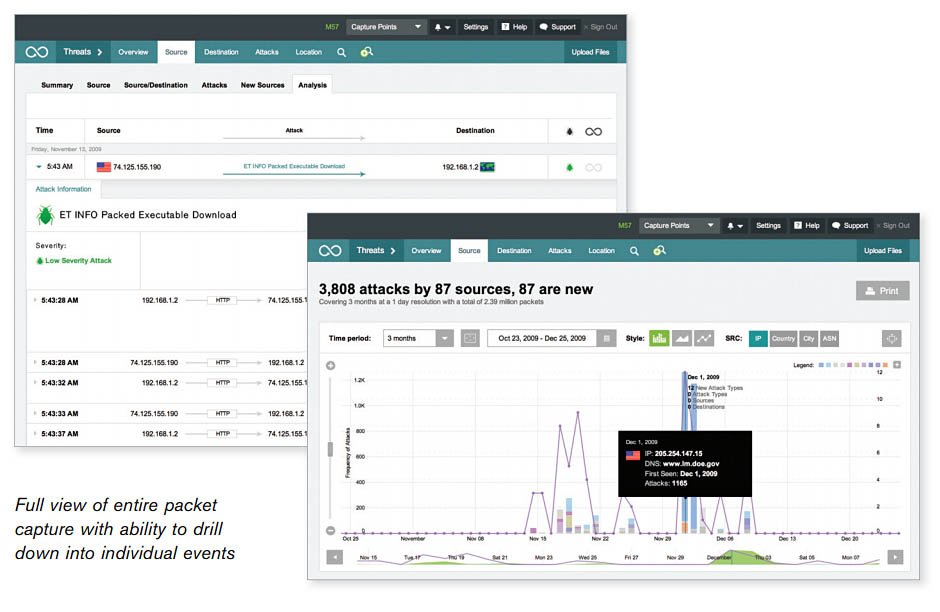Toggle SRC grouping to Country
Image resolution: width=940 pixels, height=612 pixels.
pyautogui.click(x=783, y=339)
